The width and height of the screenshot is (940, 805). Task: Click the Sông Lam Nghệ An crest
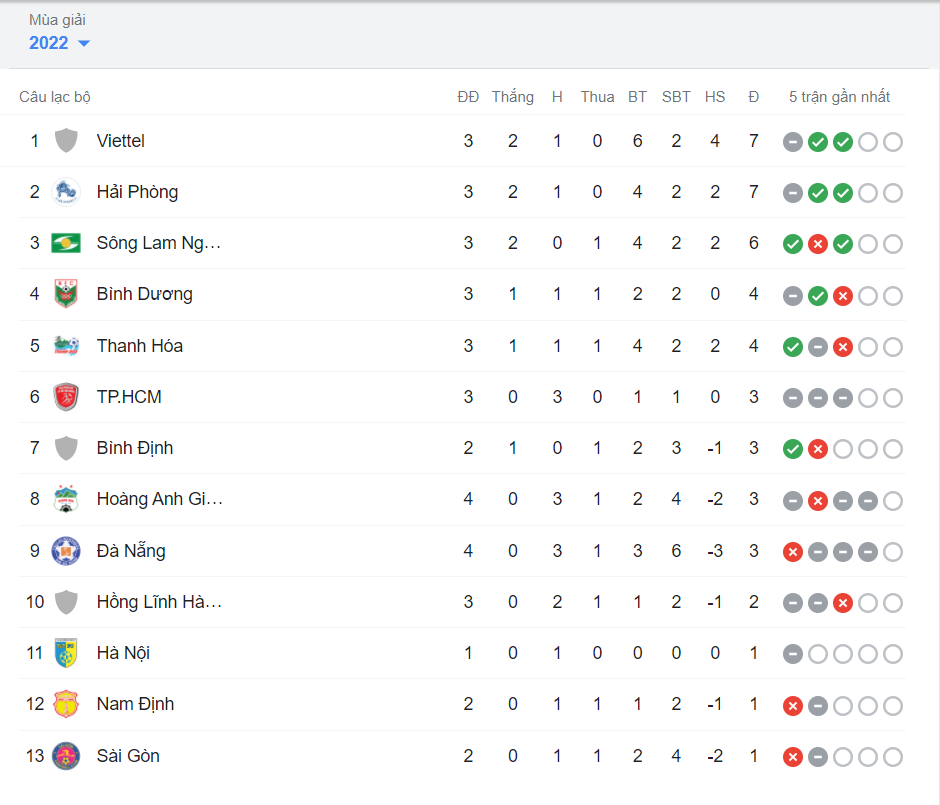pyautogui.click(x=66, y=243)
